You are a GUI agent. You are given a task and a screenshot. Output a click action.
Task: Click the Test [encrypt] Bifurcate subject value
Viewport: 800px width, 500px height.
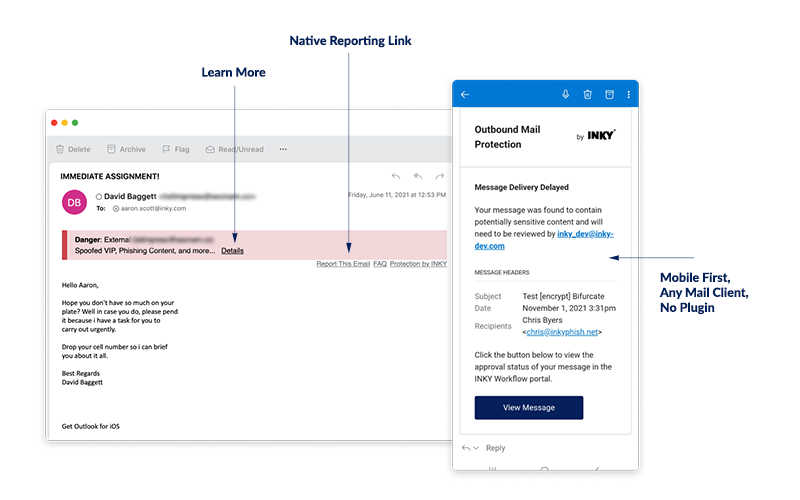click(563, 296)
